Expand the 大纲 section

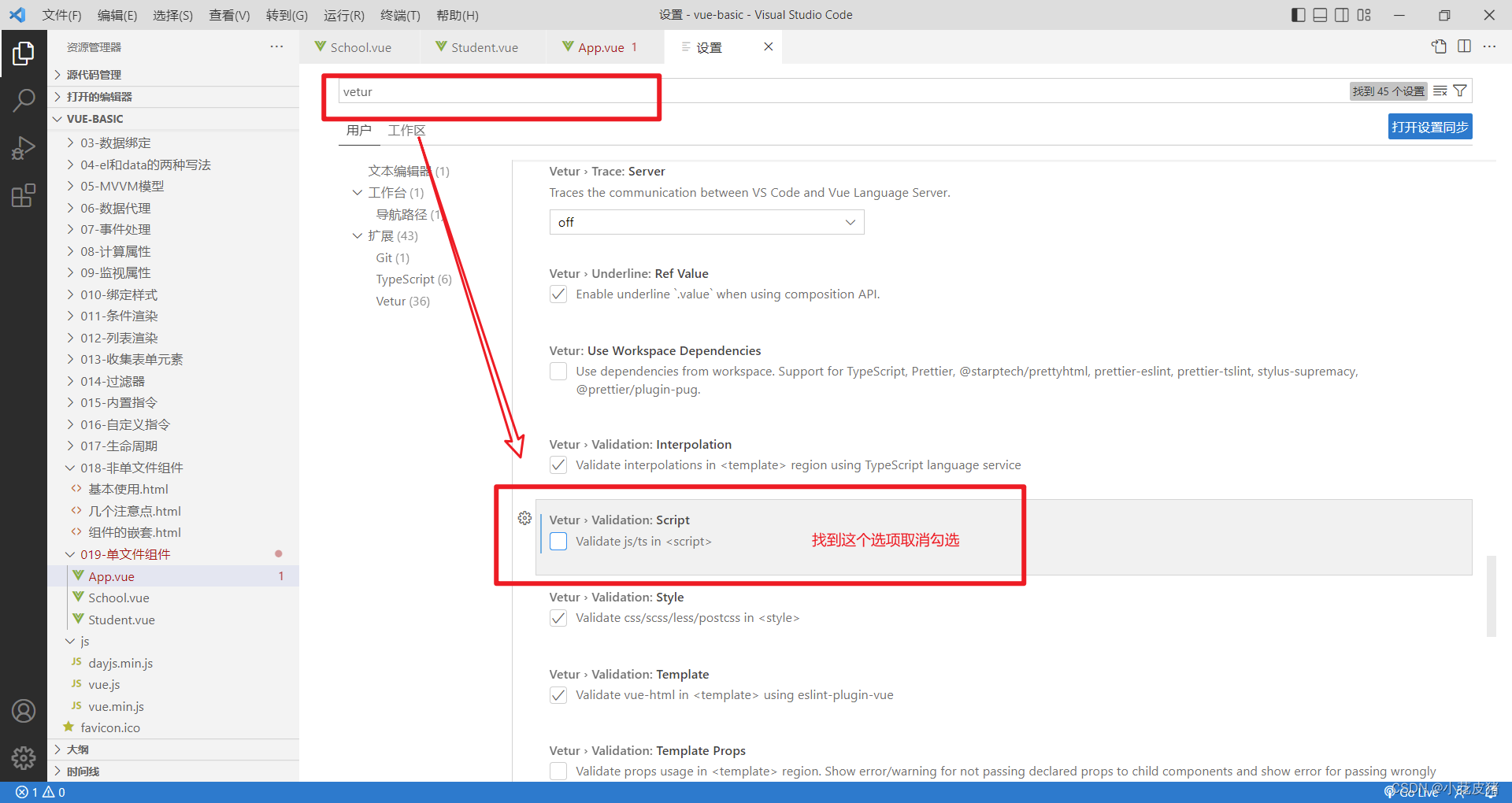[x=173, y=749]
